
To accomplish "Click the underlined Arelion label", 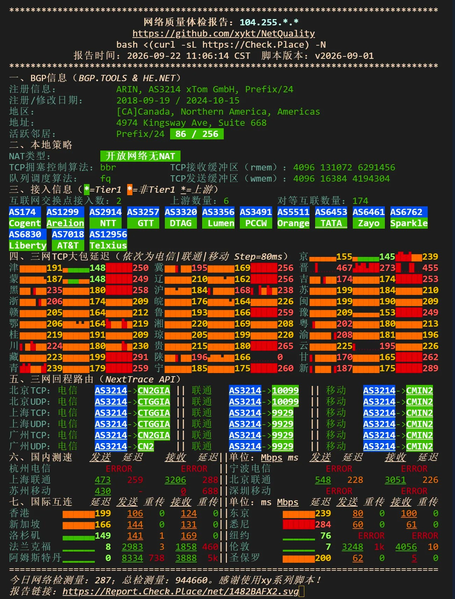I will click(x=65, y=223).
